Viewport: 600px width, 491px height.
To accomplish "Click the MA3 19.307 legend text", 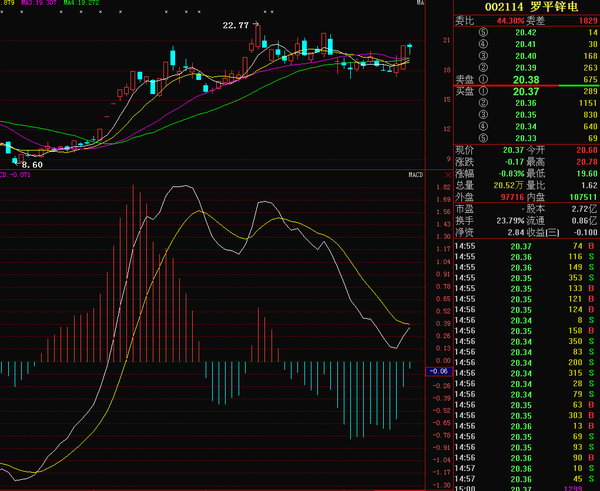I will pos(36,4).
